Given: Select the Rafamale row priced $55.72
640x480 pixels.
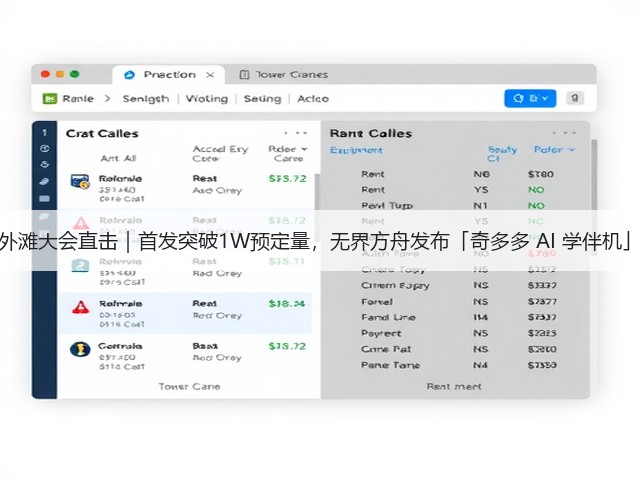Looking at the screenshot, I should 186,188.
